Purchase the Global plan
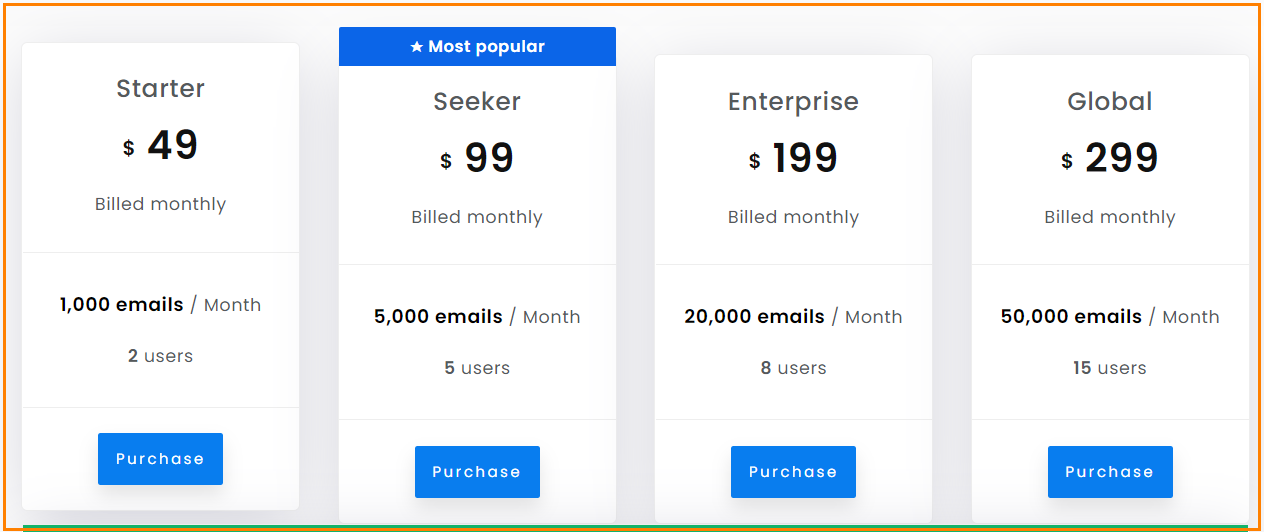This screenshot has height=532, width=1264. [1110, 472]
